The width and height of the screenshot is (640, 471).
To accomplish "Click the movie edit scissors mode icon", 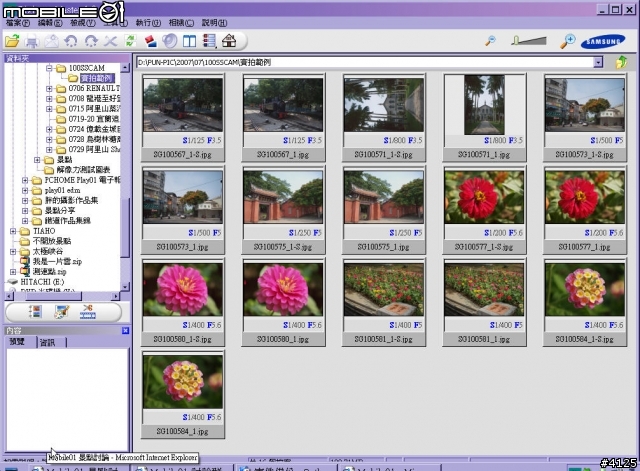I will 88,313.
